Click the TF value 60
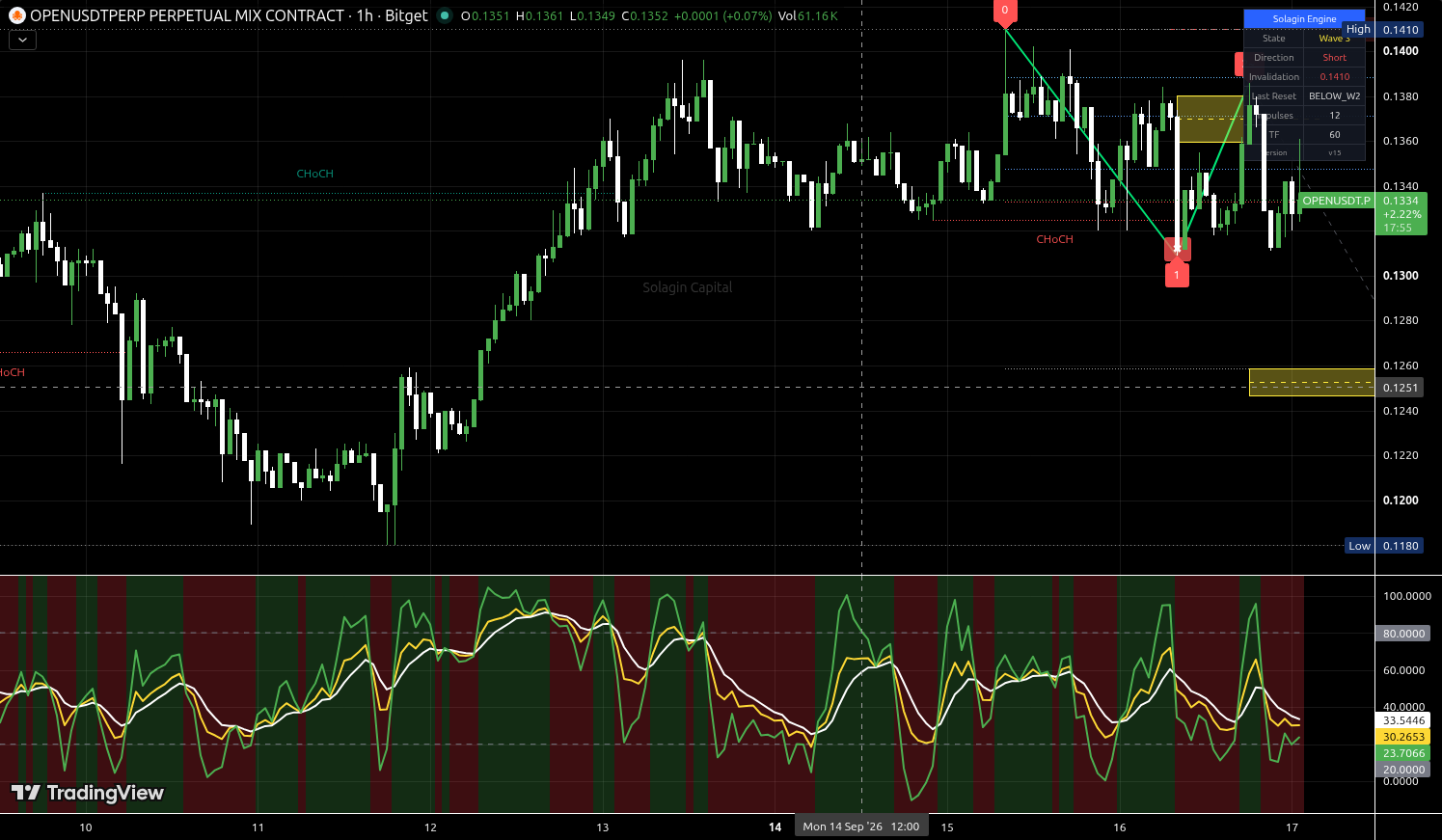The image size is (1442, 840). click(x=1335, y=135)
